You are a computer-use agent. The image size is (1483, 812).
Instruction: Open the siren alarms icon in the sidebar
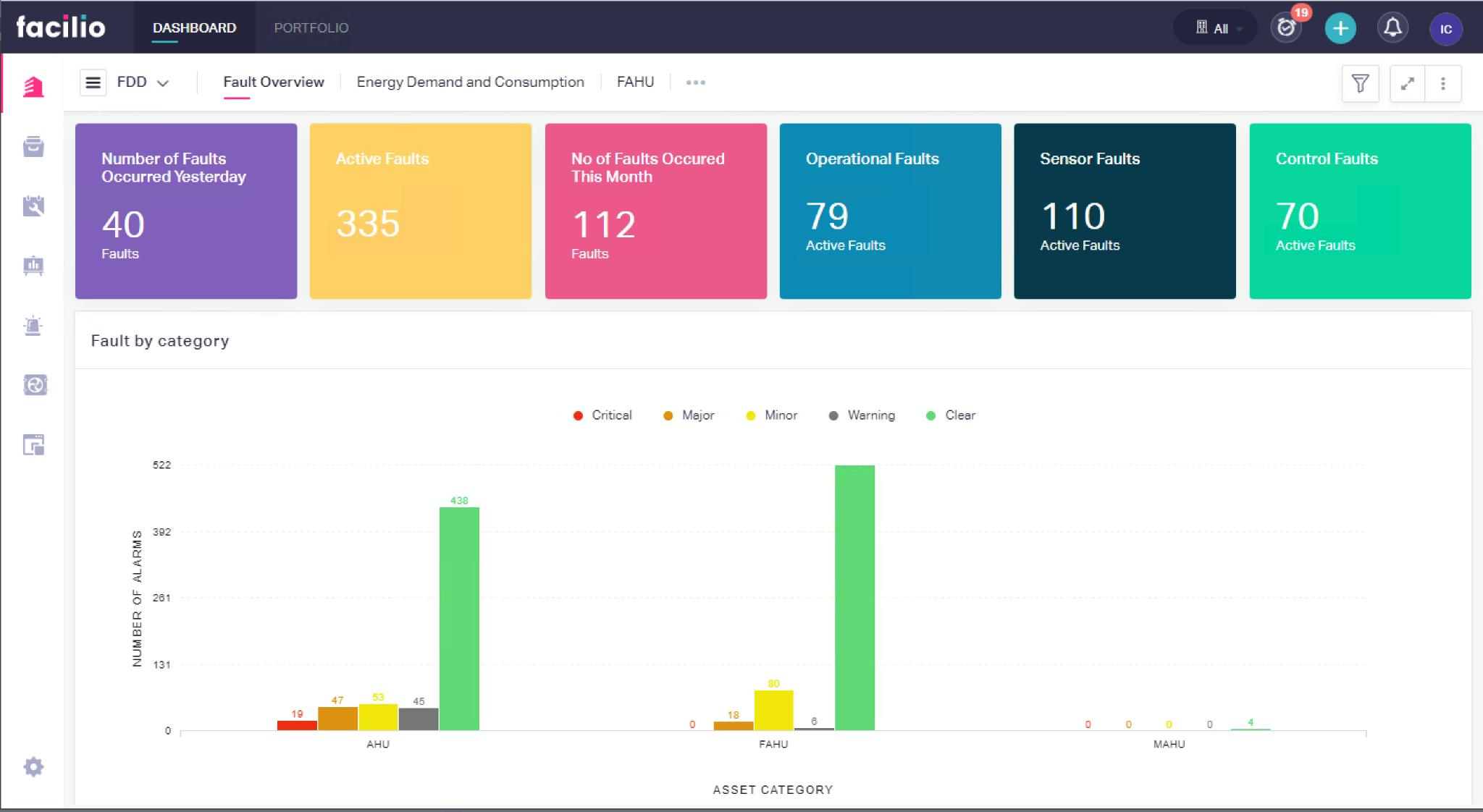(x=33, y=326)
